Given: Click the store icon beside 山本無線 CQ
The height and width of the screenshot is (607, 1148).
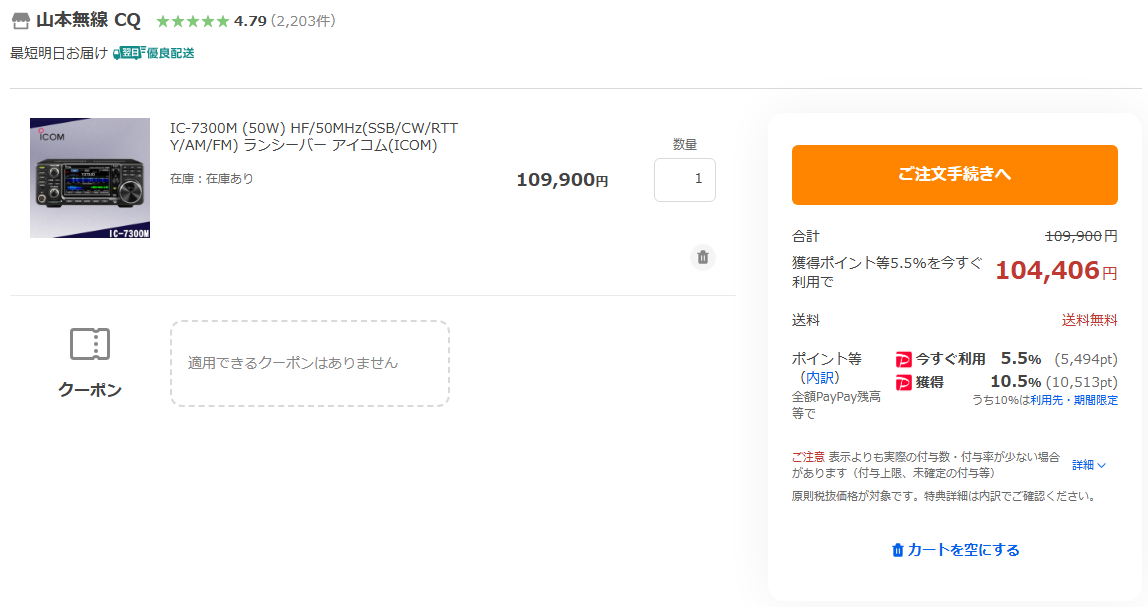Looking at the screenshot, I should pos(21,21).
